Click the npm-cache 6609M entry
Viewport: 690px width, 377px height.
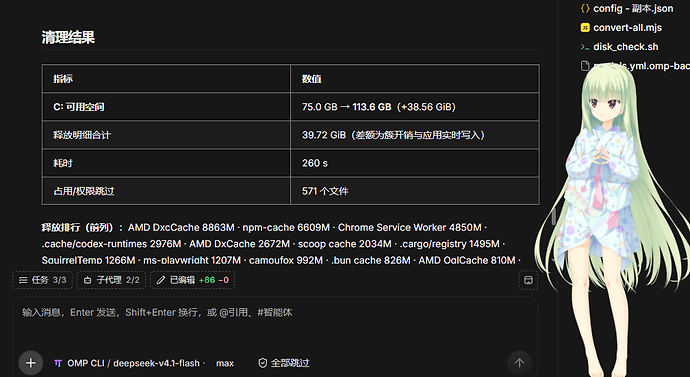click(286, 227)
